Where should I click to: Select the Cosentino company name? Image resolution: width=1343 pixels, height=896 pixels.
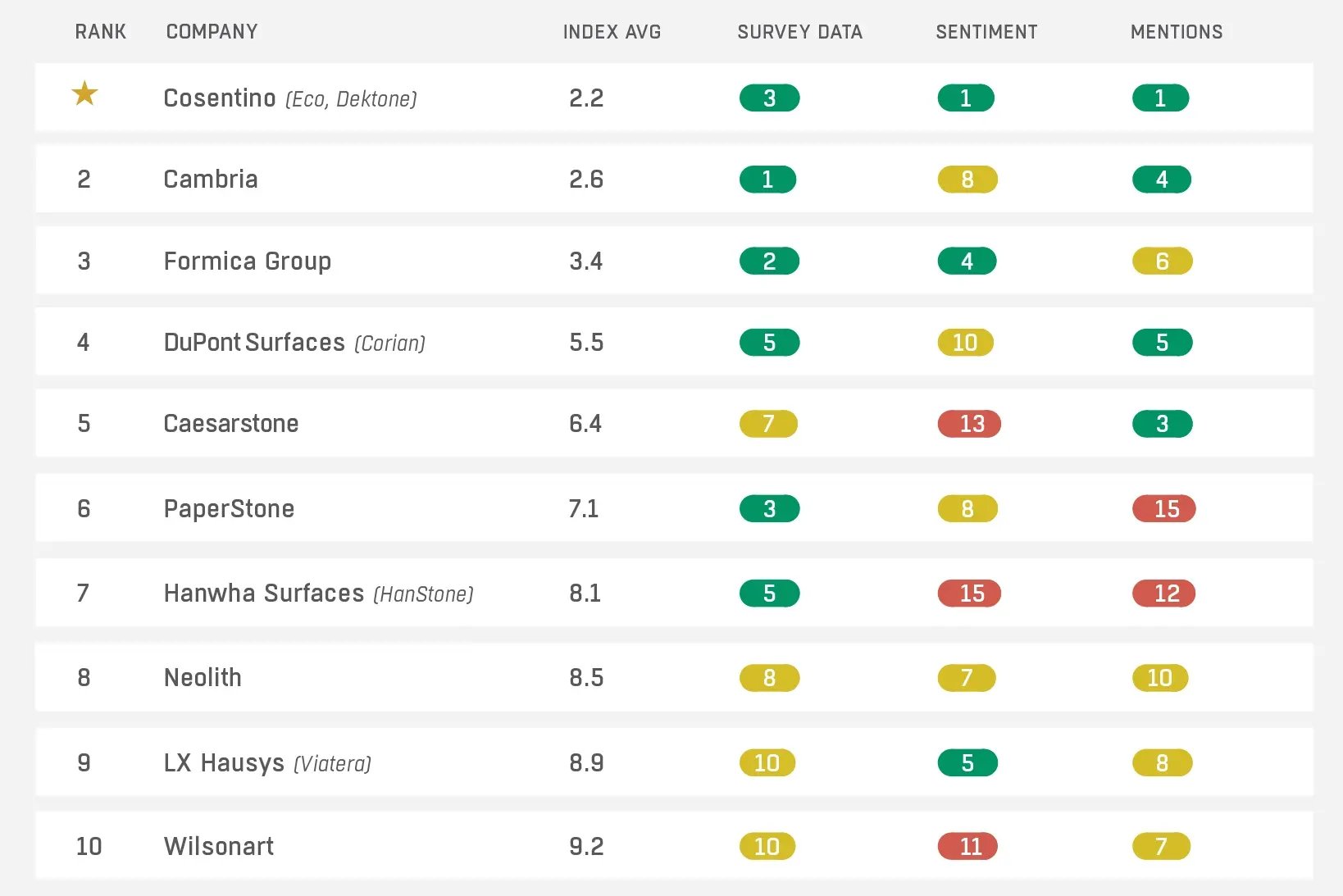[x=220, y=98]
